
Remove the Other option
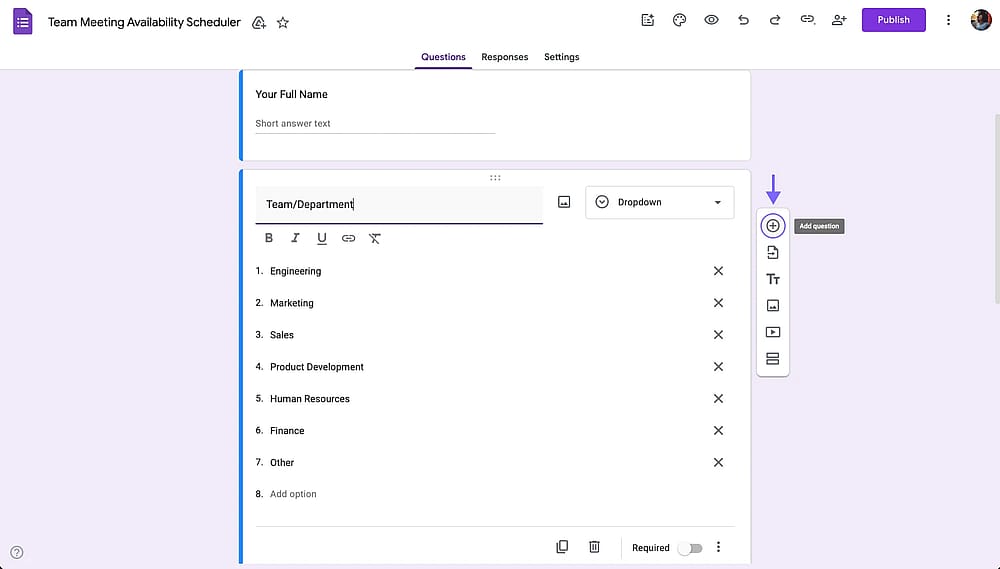[718, 462]
